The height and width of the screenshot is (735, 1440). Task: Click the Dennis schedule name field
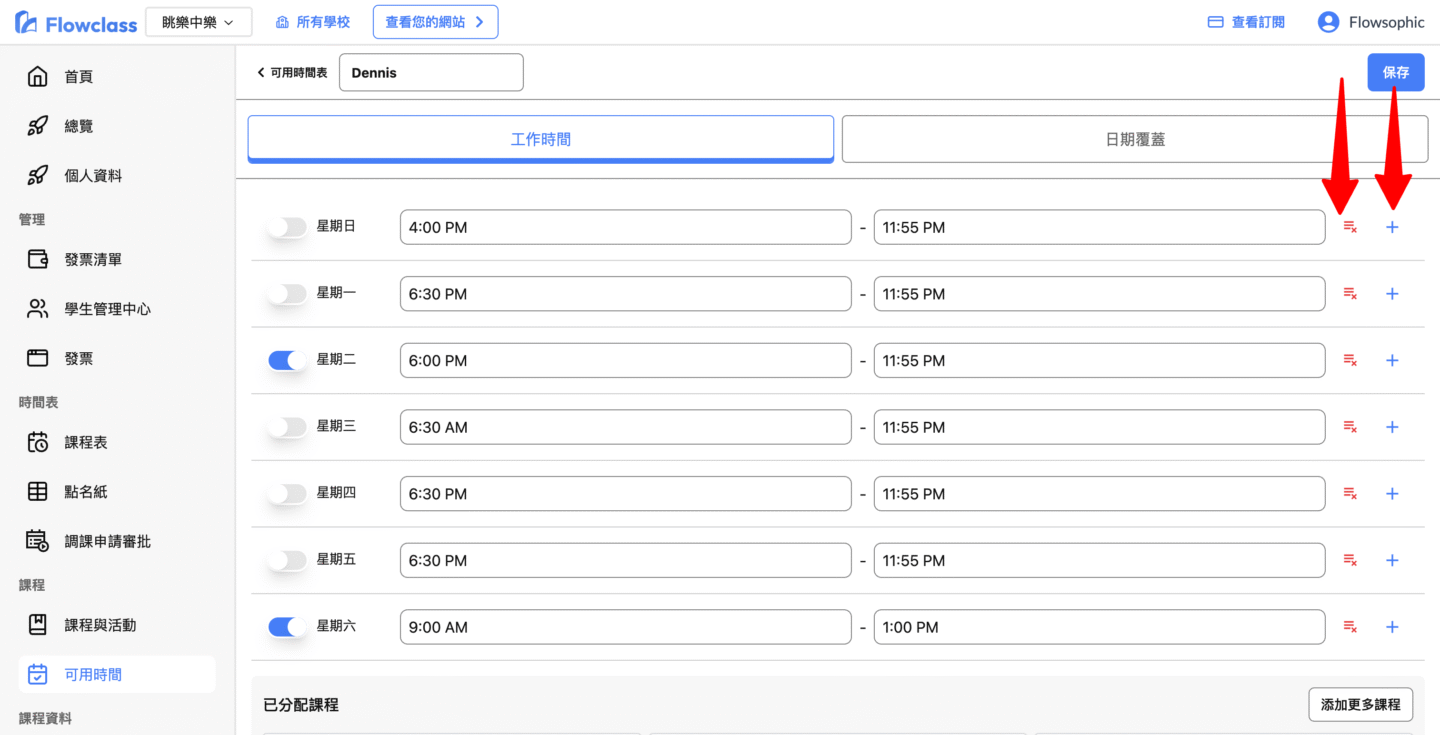point(431,73)
